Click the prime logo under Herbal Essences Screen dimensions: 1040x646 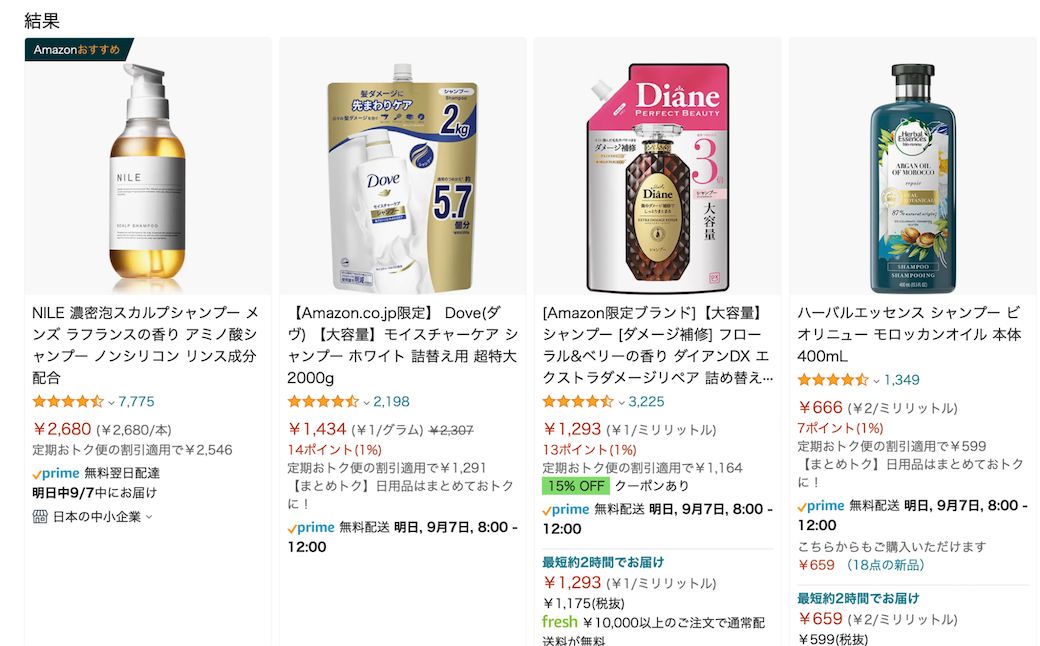click(x=821, y=506)
